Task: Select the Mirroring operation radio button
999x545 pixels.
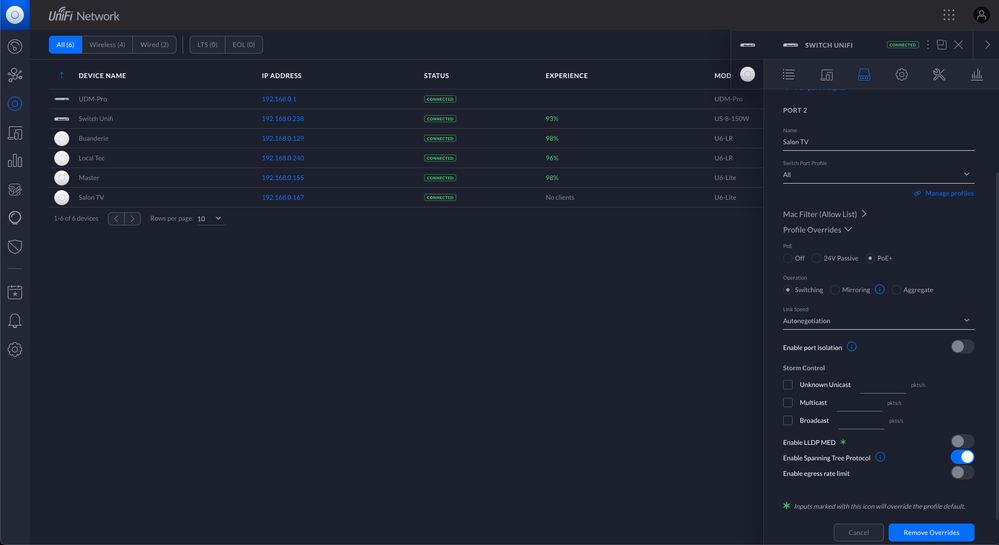Action: 835,290
